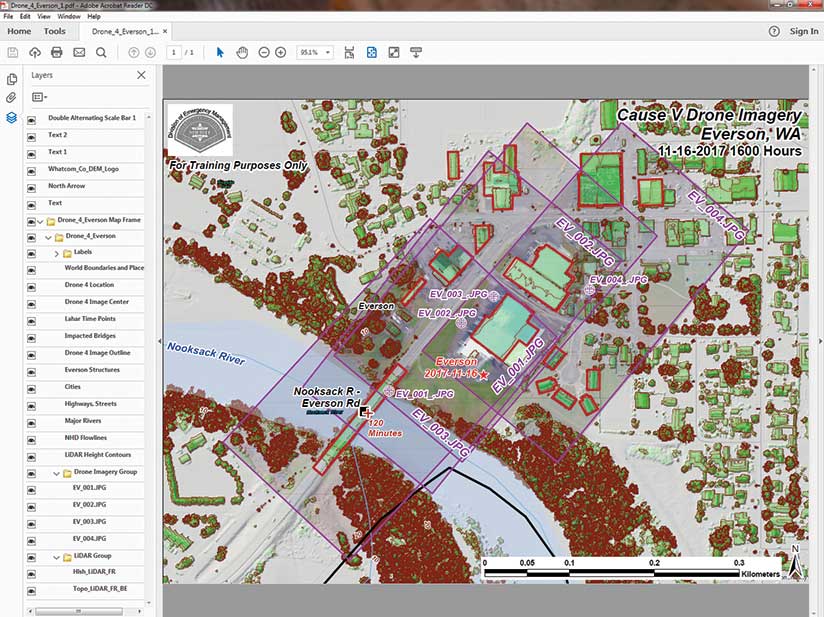This screenshot has height=617, width=824.
Task: Select the Hand pan tool
Action: click(x=242, y=53)
